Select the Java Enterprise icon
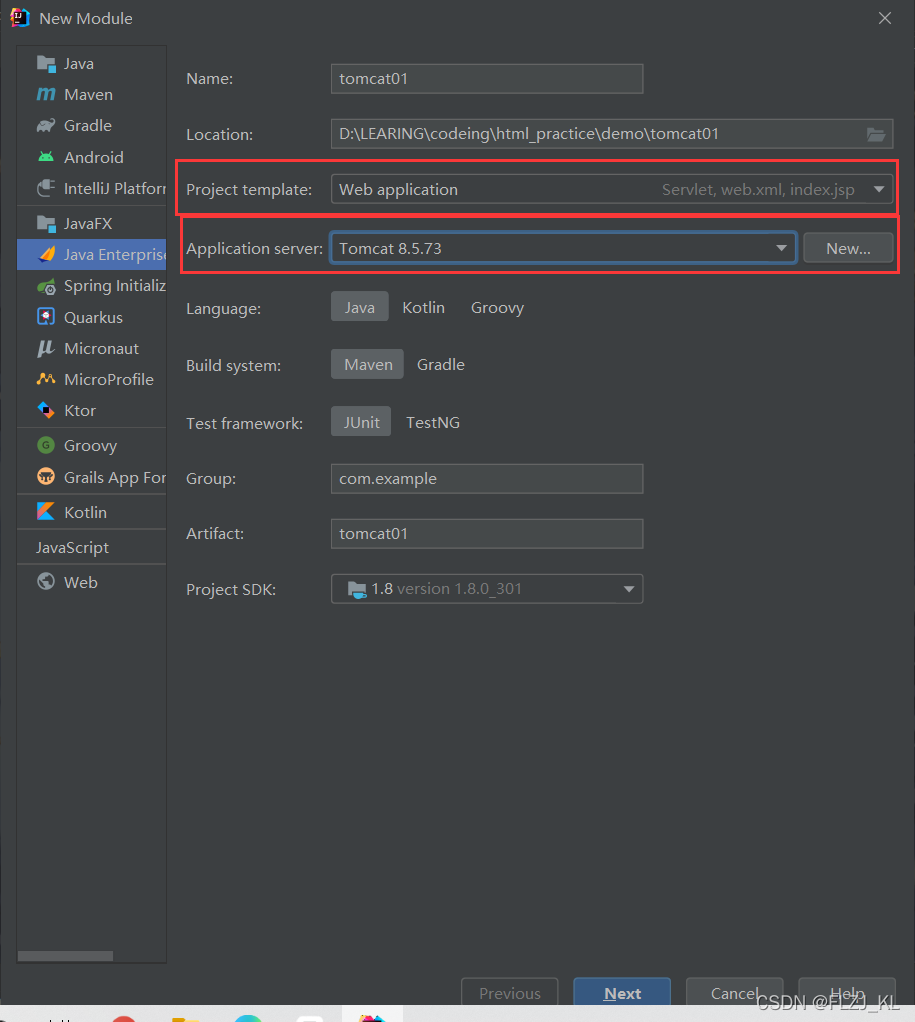The height and width of the screenshot is (1022, 915). click(46, 254)
